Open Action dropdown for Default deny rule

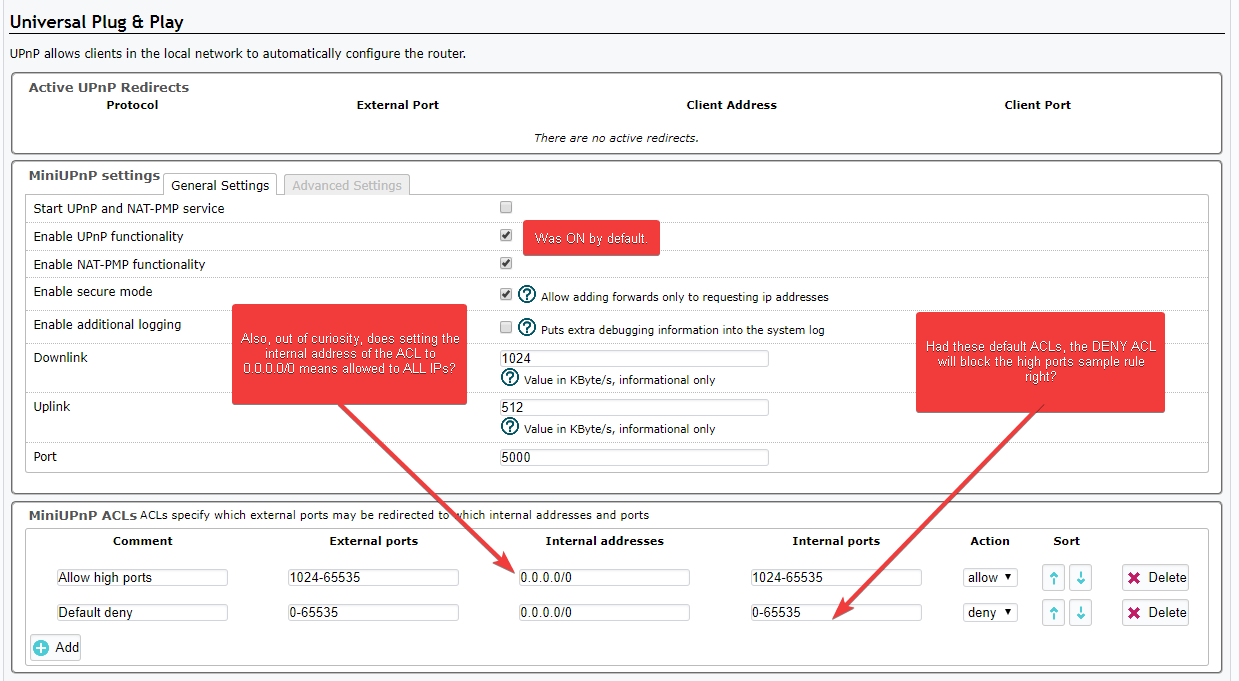point(990,612)
